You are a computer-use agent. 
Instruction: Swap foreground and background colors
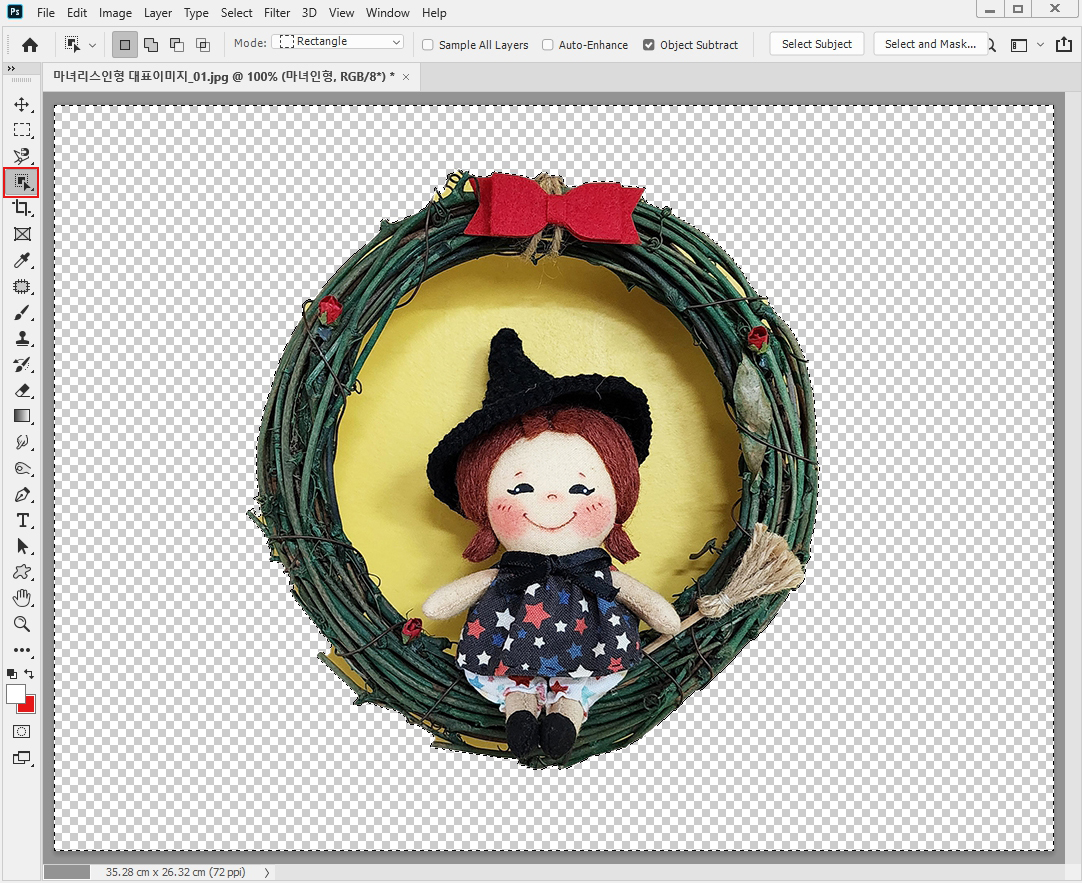(29, 673)
